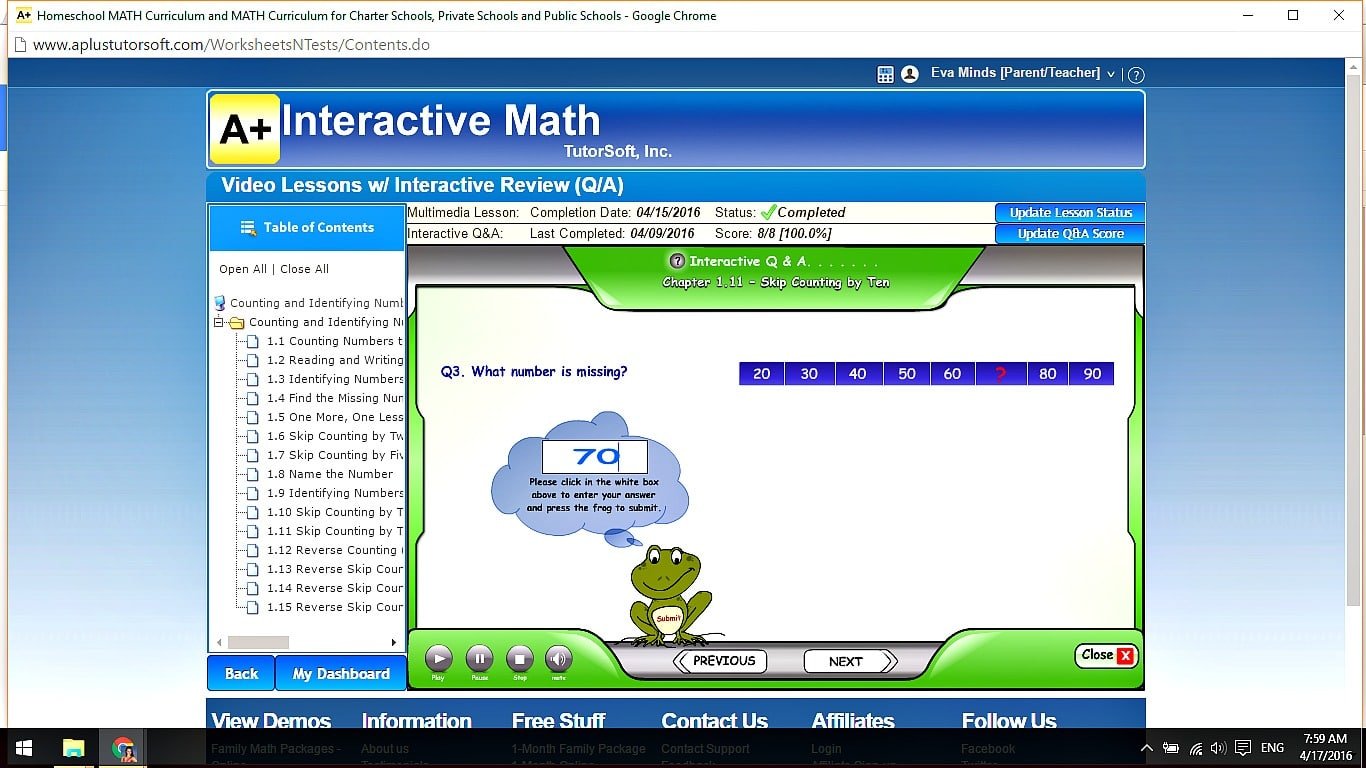Open lesson 1.8 Name the Number
This screenshot has height=768, width=1366.
point(330,474)
